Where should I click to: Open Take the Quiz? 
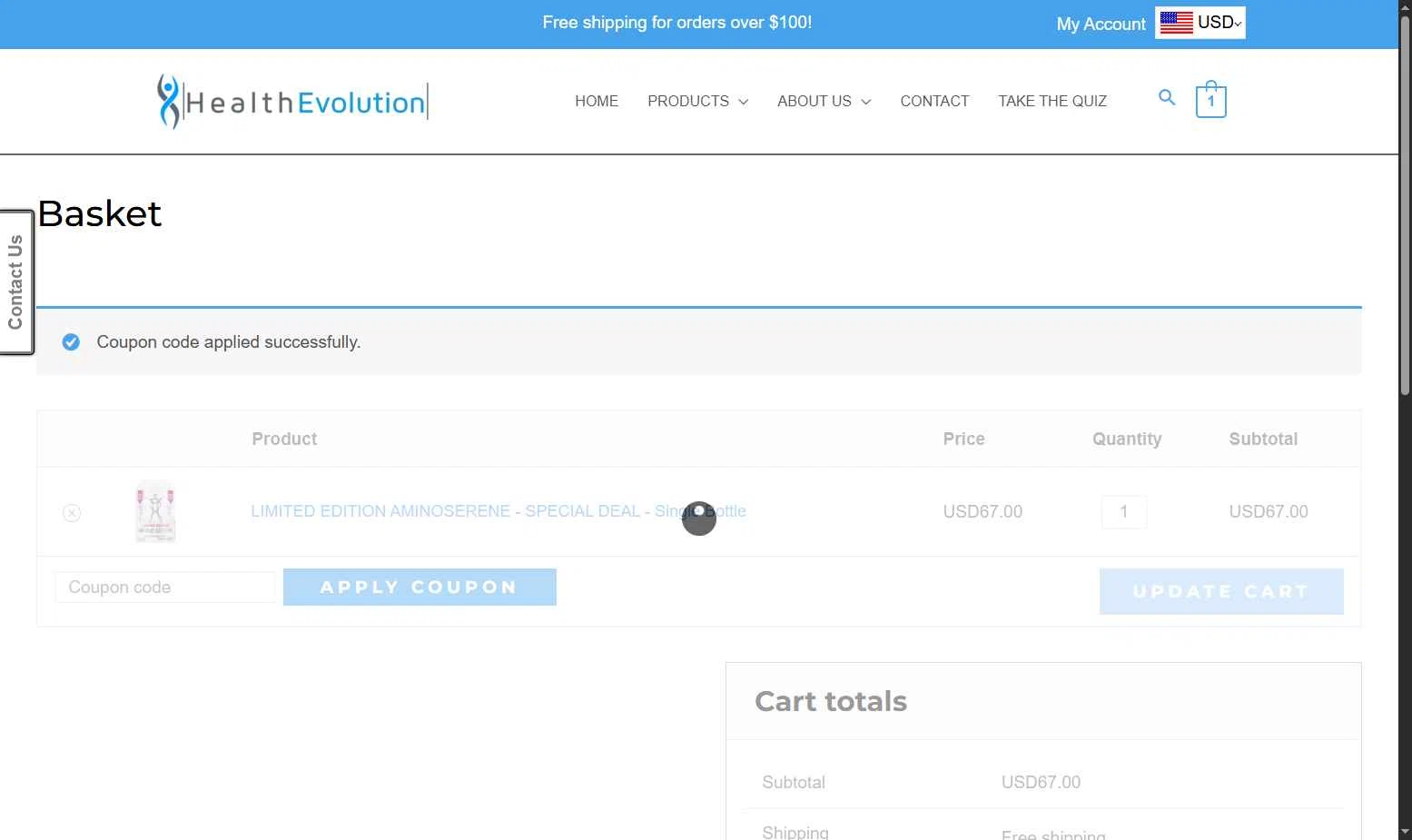[1052, 101]
